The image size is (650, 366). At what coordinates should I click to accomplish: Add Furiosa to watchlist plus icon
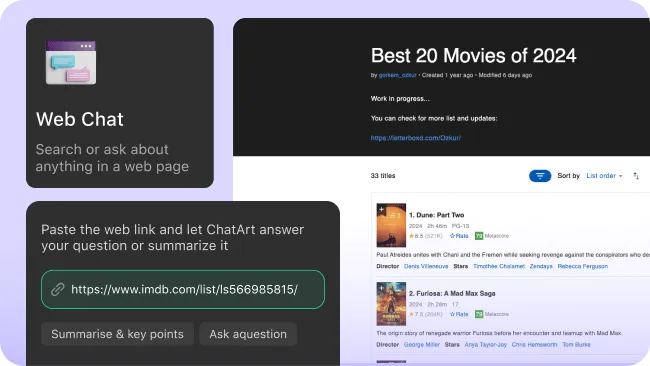[381, 287]
